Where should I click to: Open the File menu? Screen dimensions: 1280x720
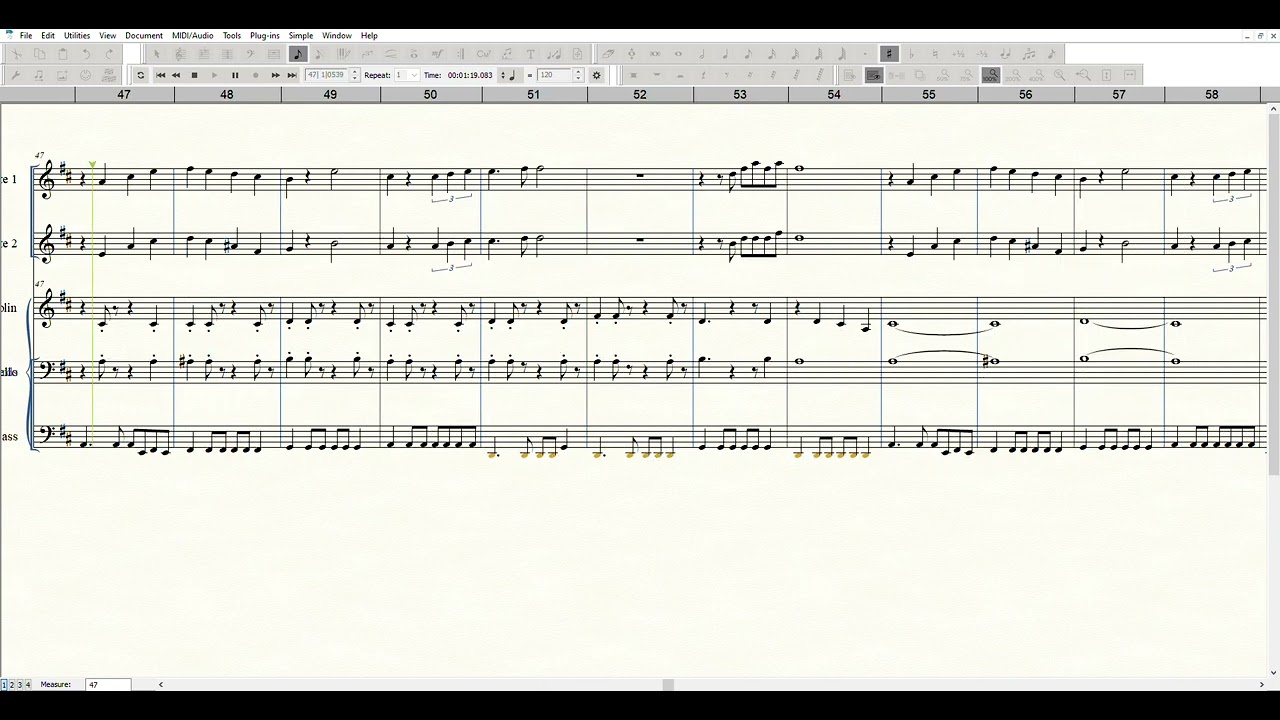[x=26, y=35]
